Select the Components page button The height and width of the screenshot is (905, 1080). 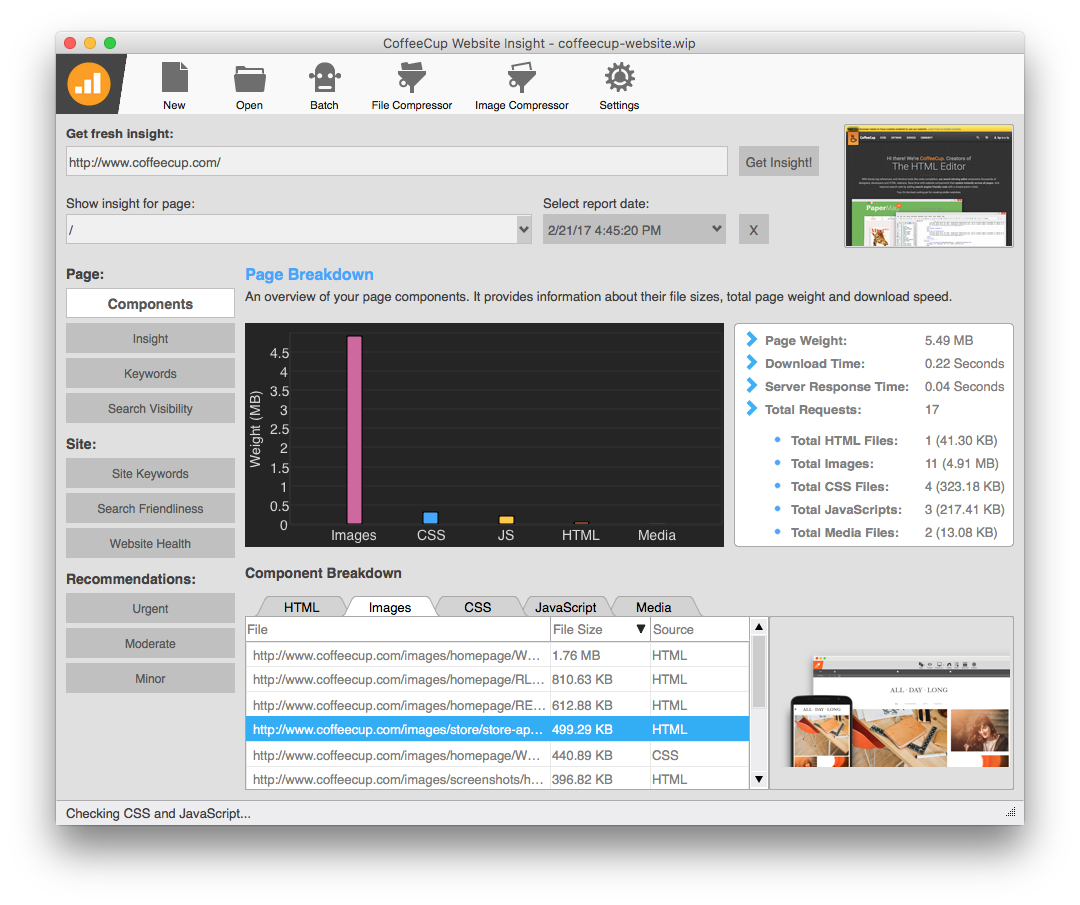(150, 304)
